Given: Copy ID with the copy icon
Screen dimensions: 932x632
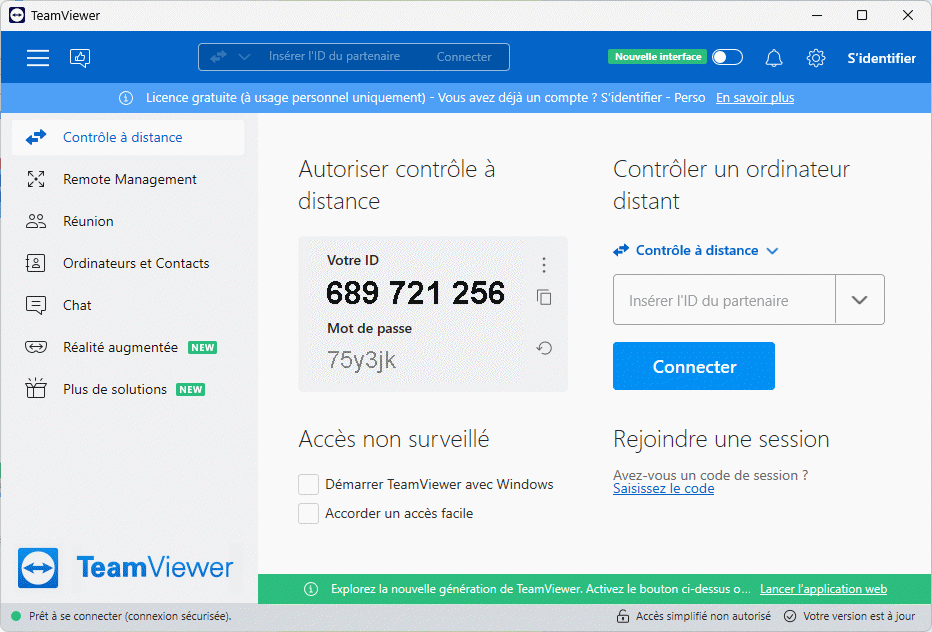Looking at the screenshot, I should [544, 297].
